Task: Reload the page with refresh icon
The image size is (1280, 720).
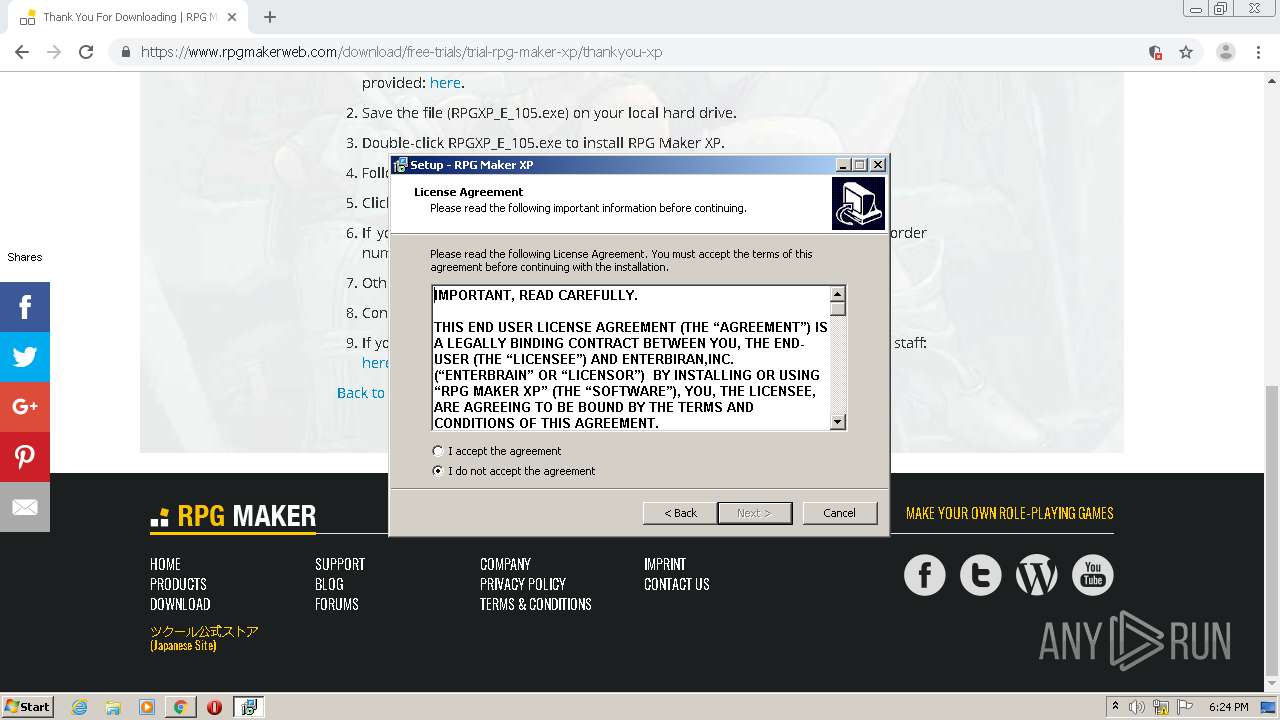Action: (86, 52)
